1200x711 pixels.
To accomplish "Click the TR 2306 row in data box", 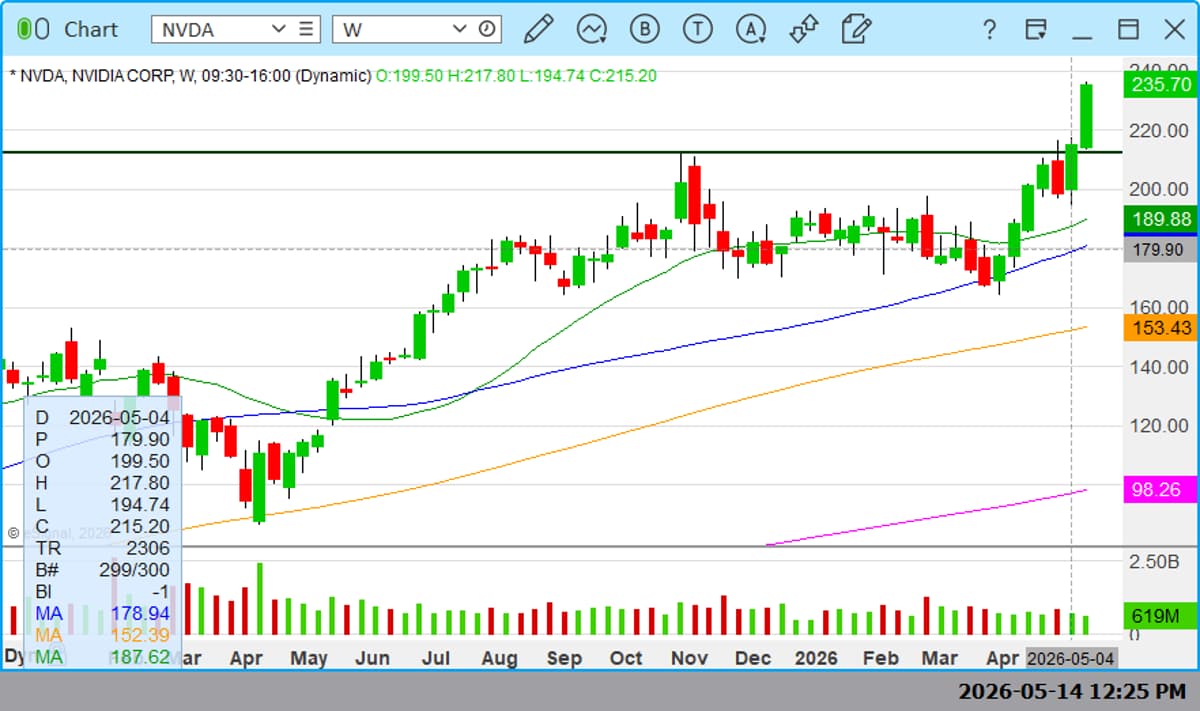I will (102, 548).
